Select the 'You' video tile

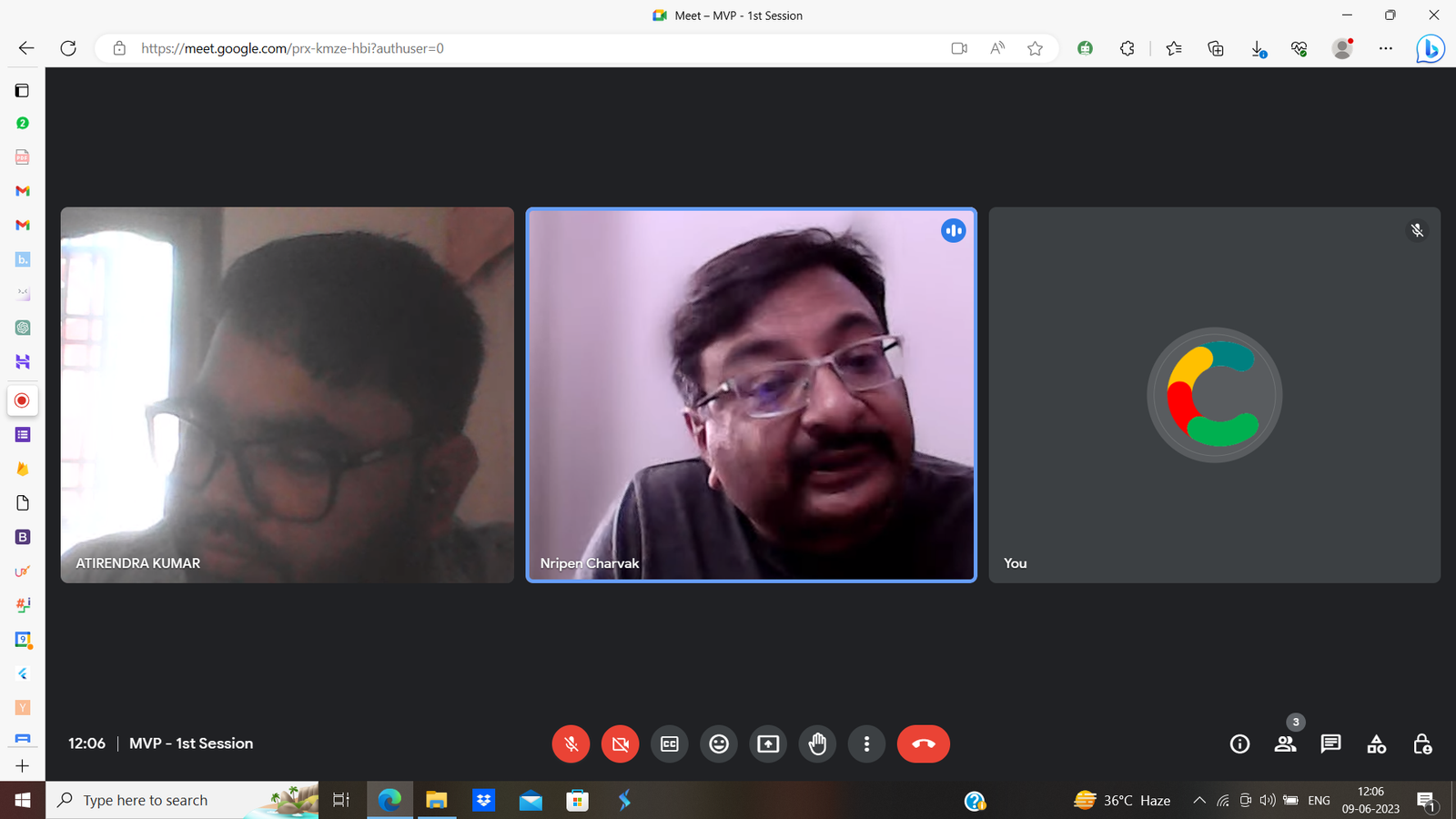1215,395
